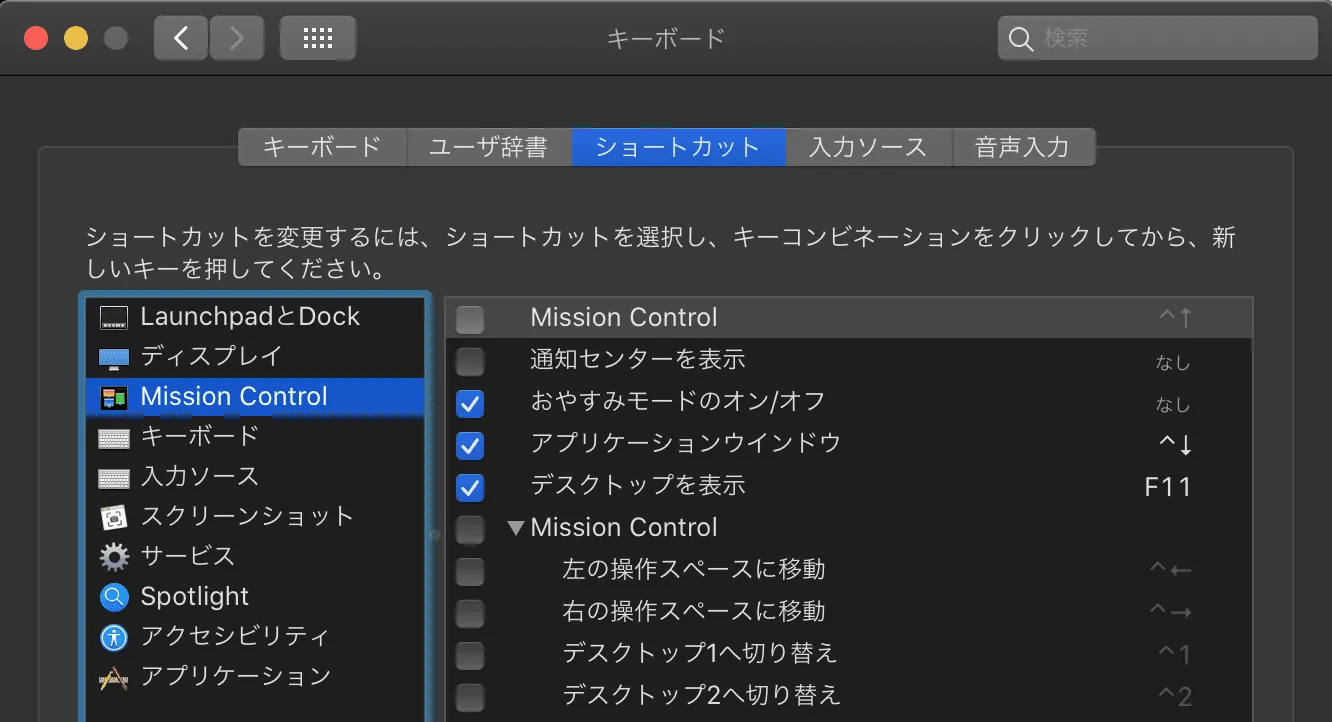Choose the スクリーンショット category icon
This screenshot has height=722, width=1332.
coord(114,517)
